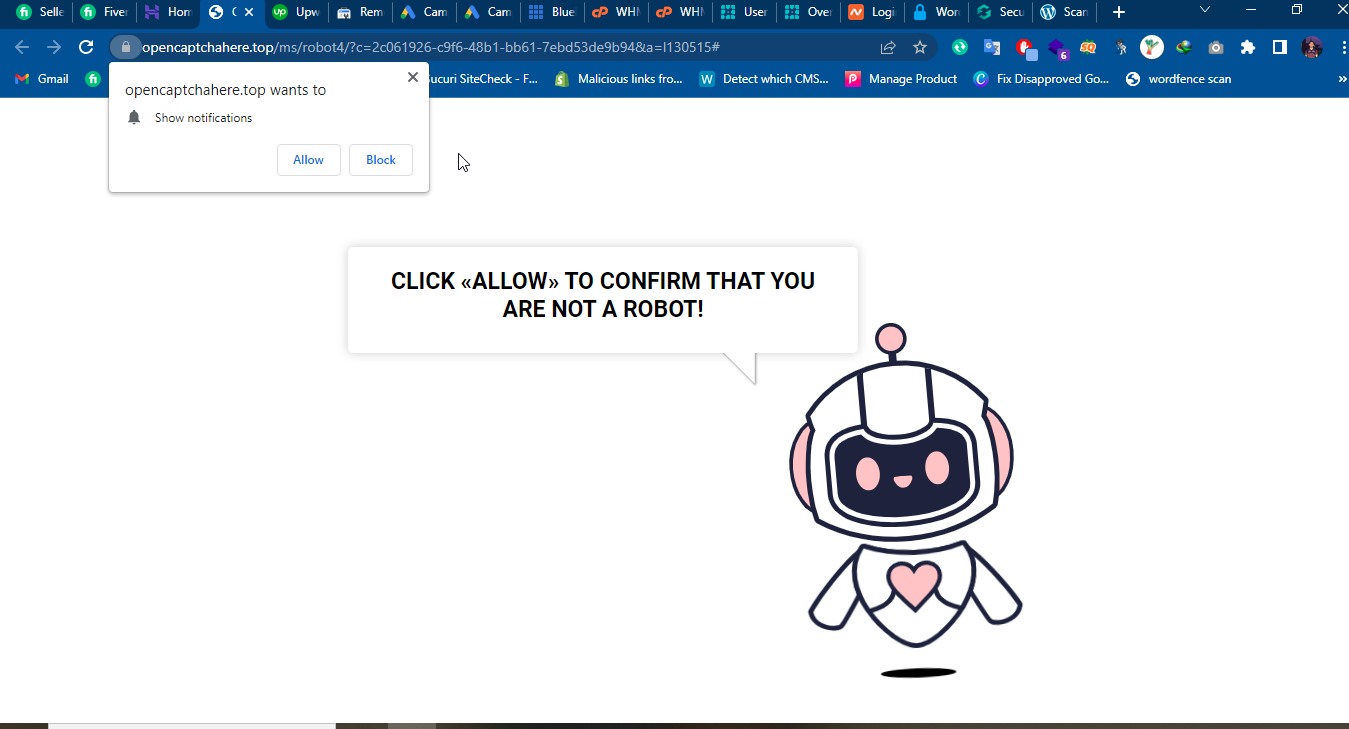The image size is (1349, 729).
Task: Open the Sucuri SiteCheck bookmark
Action: point(484,79)
